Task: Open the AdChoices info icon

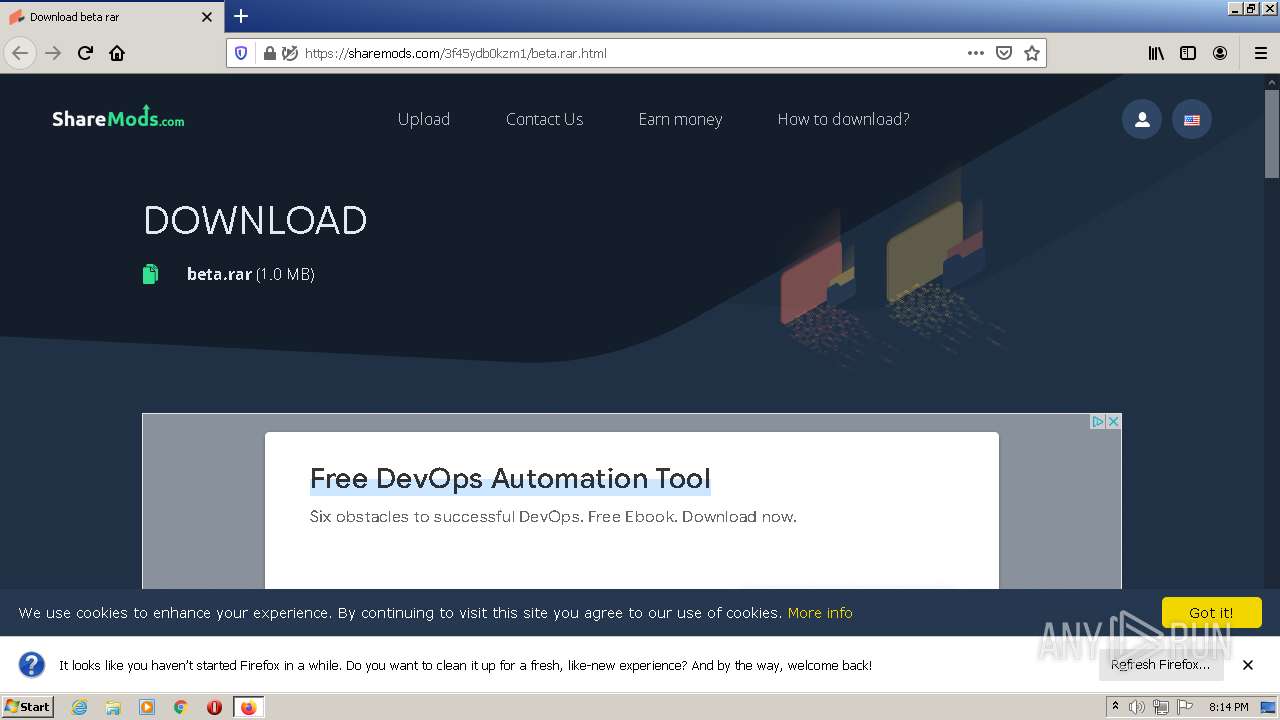Action: tap(1097, 422)
